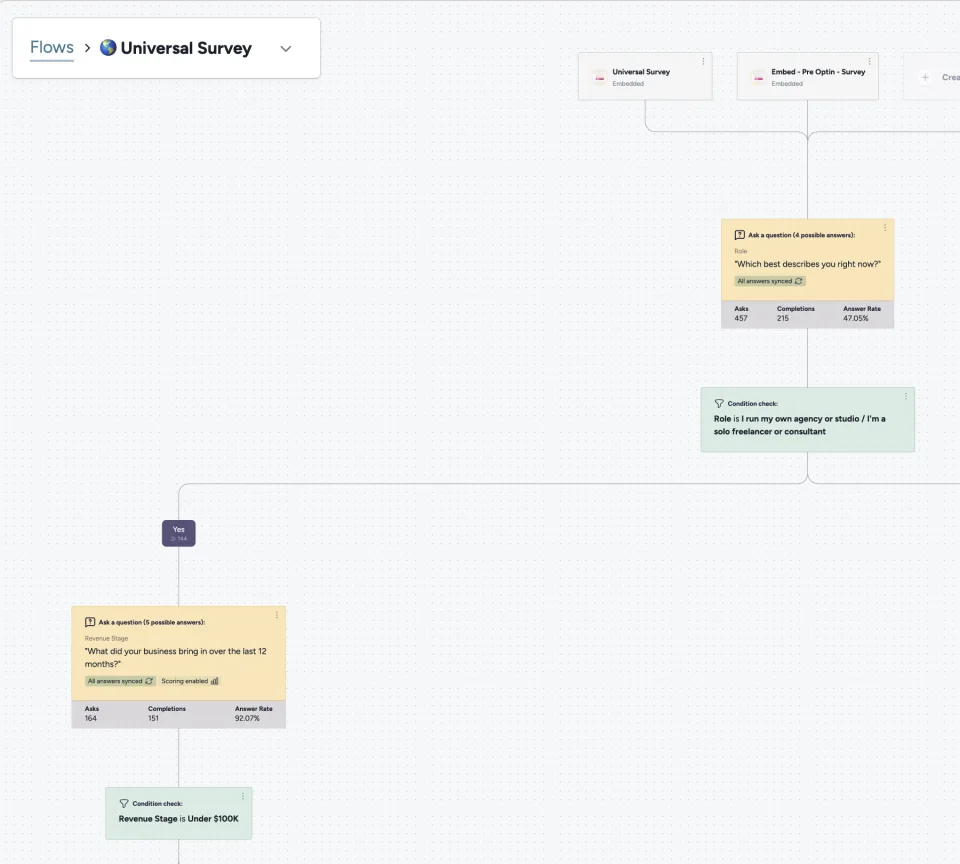Click the Revenue Stage label above the question
The image size is (960, 864).
point(107,638)
